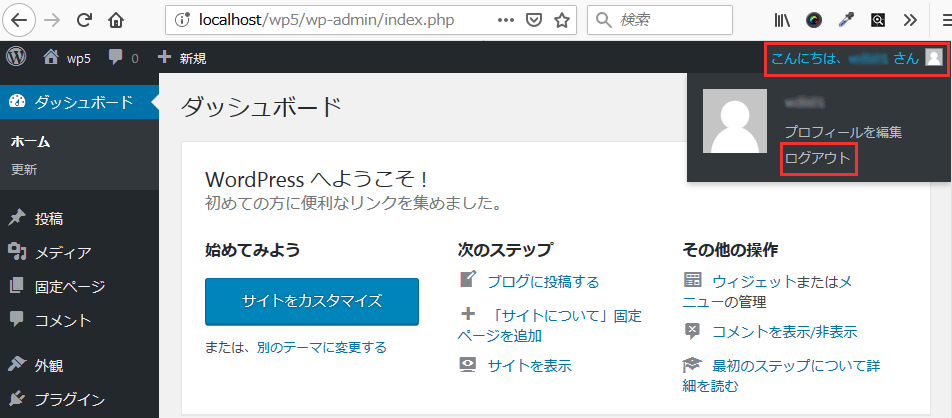
Task: Click in the browser 検索 search field
Action: tap(680, 20)
